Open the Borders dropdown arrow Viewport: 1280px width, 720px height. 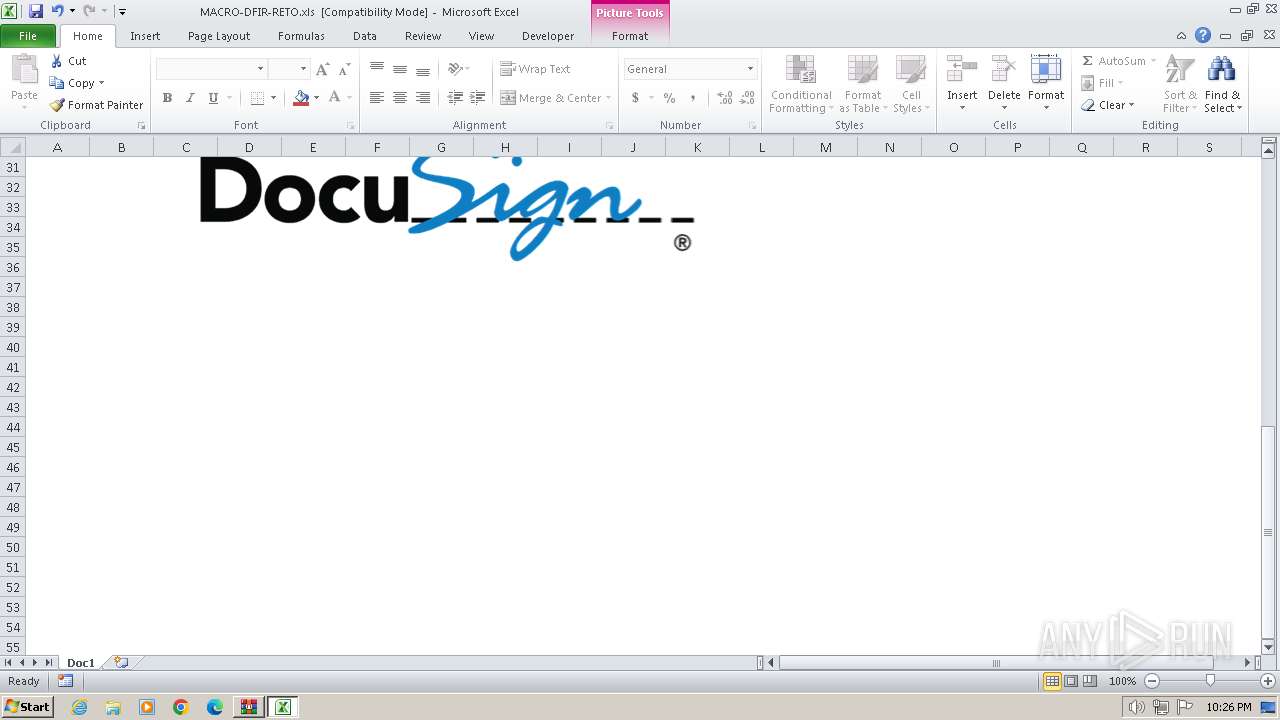[x=274, y=98]
